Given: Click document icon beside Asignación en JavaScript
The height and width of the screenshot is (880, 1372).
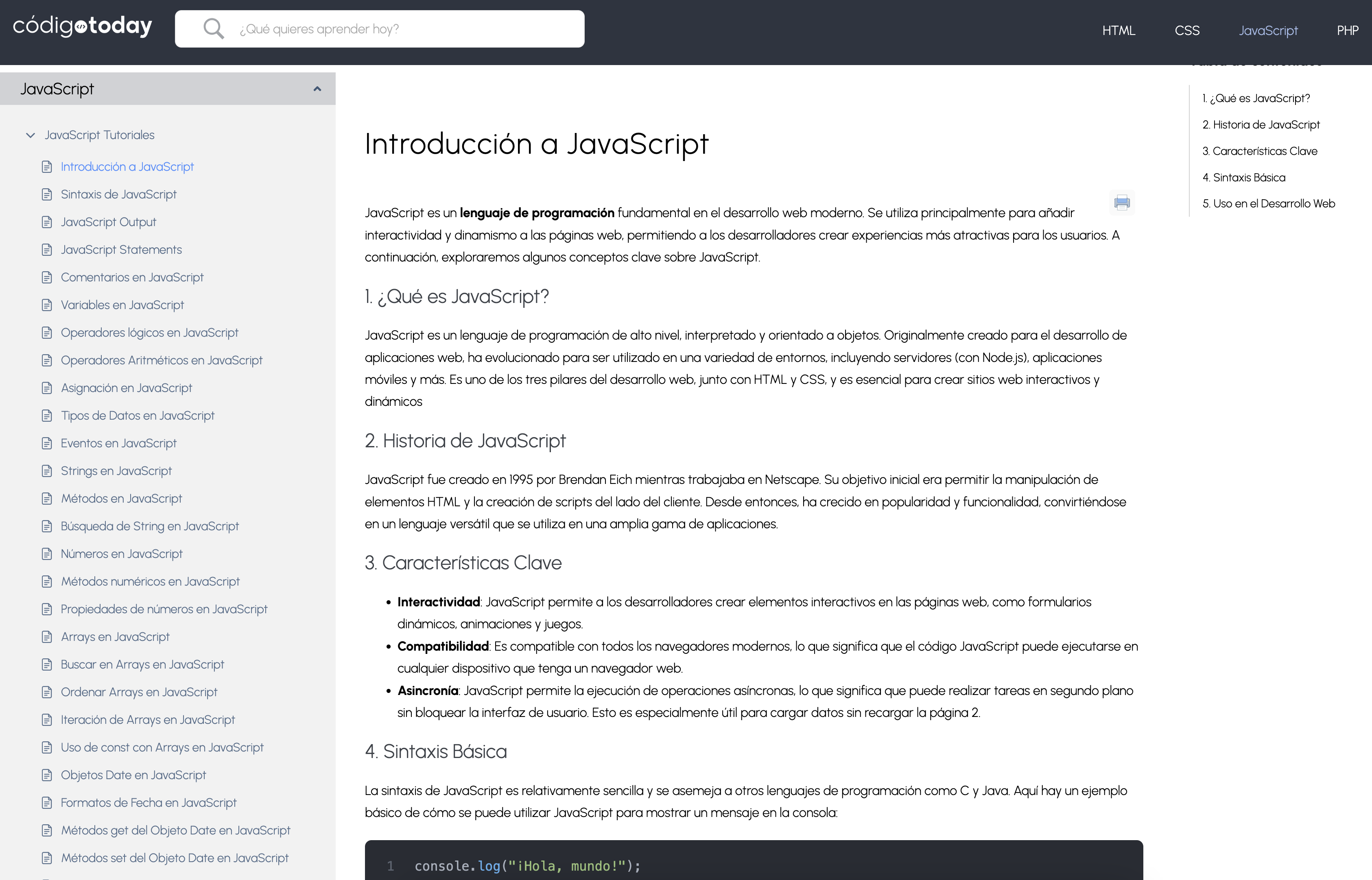Looking at the screenshot, I should coord(47,388).
